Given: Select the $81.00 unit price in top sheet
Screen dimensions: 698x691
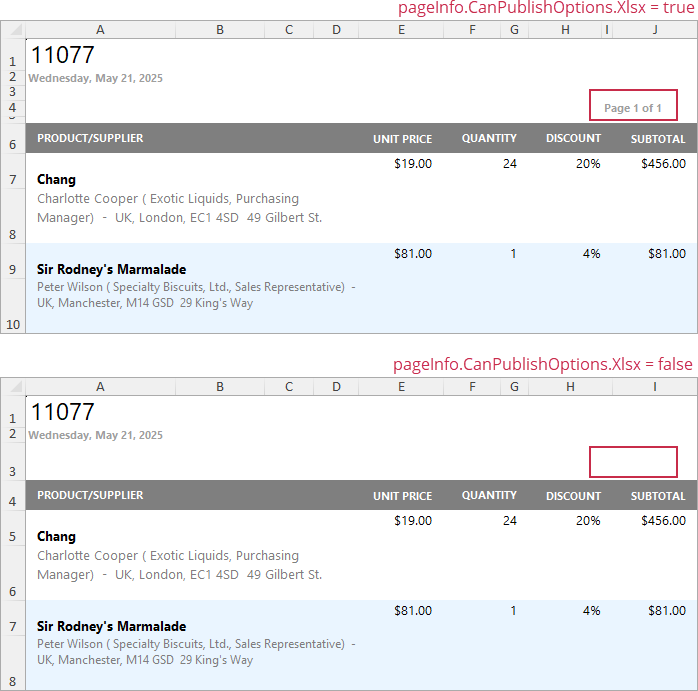Looking at the screenshot, I should coord(413,254).
